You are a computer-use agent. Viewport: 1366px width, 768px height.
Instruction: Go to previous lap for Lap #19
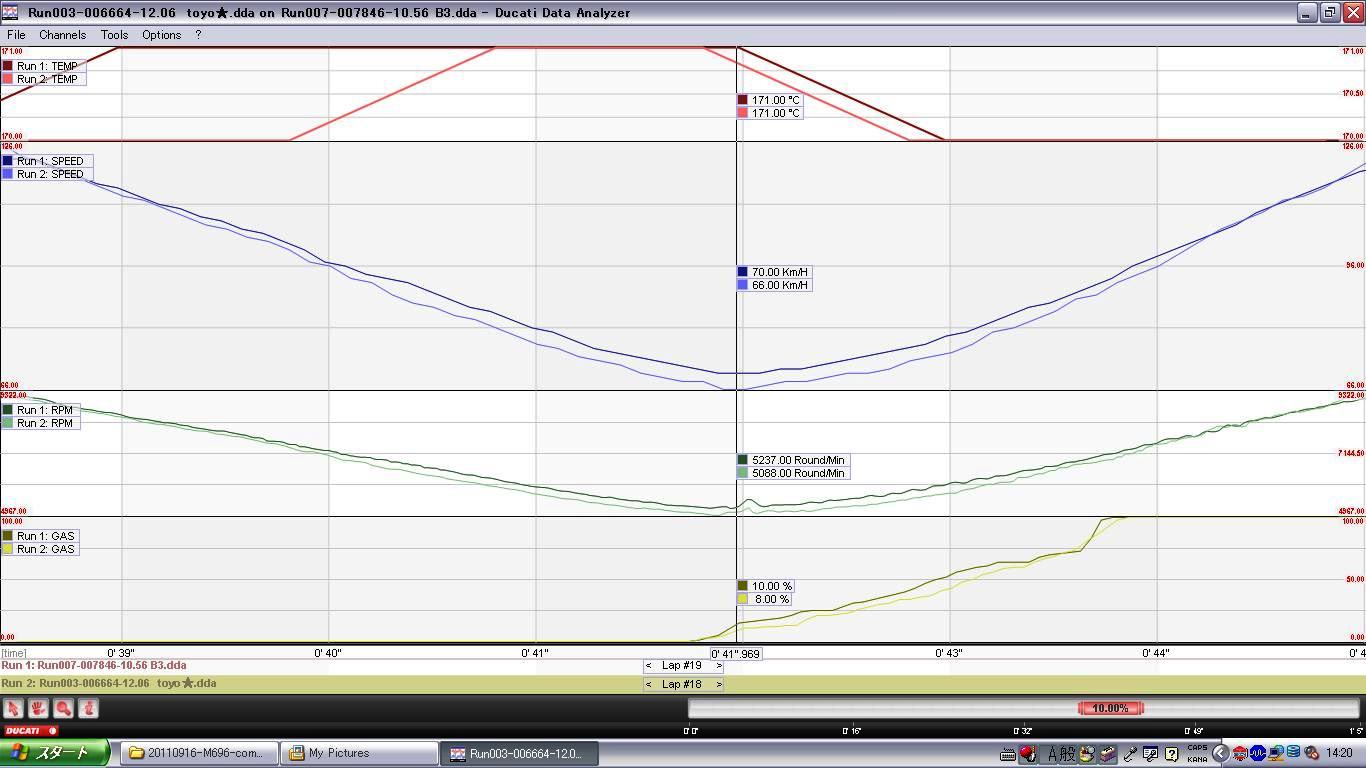pyautogui.click(x=649, y=666)
